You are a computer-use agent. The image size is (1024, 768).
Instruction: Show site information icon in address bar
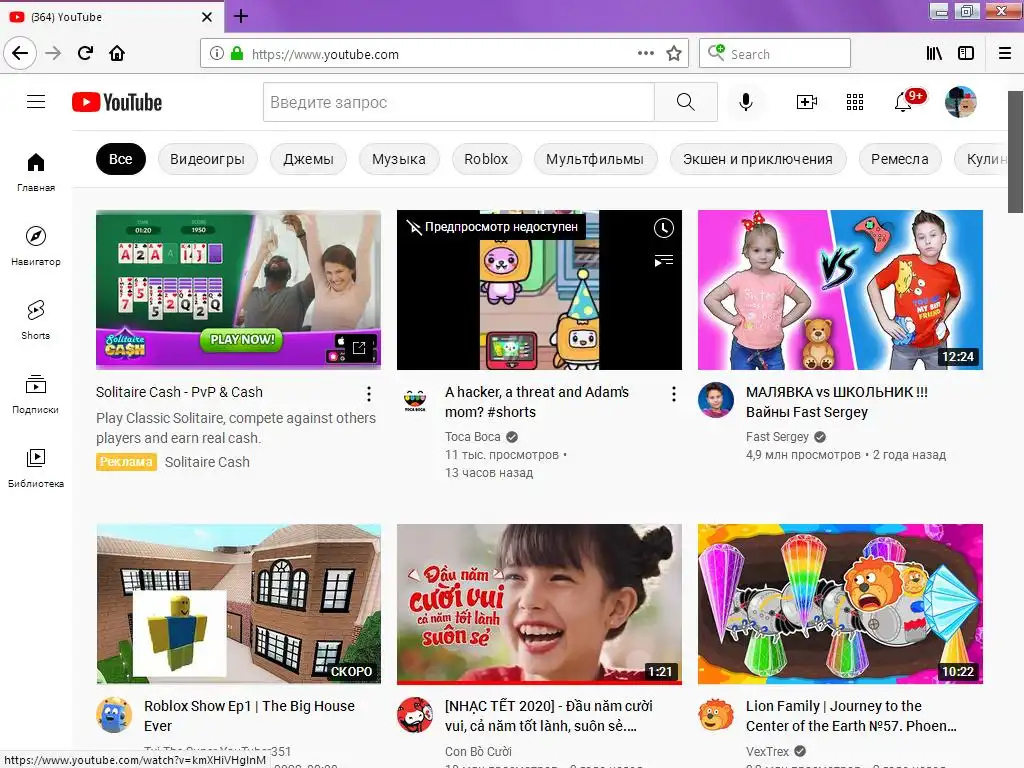point(216,54)
